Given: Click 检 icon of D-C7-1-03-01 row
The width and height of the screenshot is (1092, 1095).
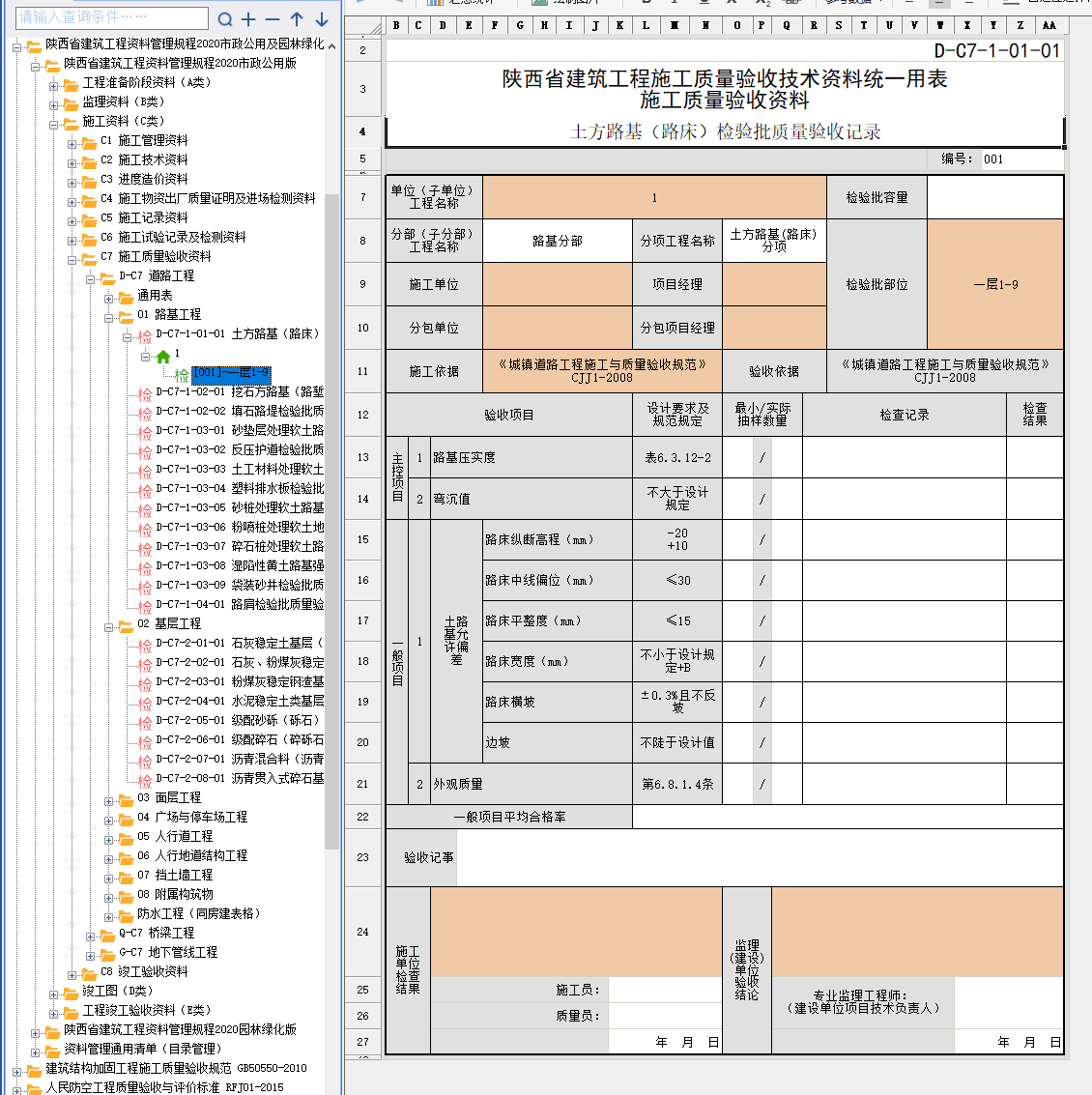Looking at the screenshot, I should click(145, 432).
